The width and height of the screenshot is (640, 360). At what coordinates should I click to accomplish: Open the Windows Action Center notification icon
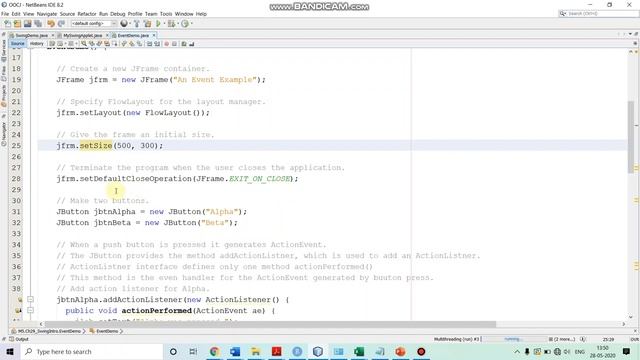627,351
